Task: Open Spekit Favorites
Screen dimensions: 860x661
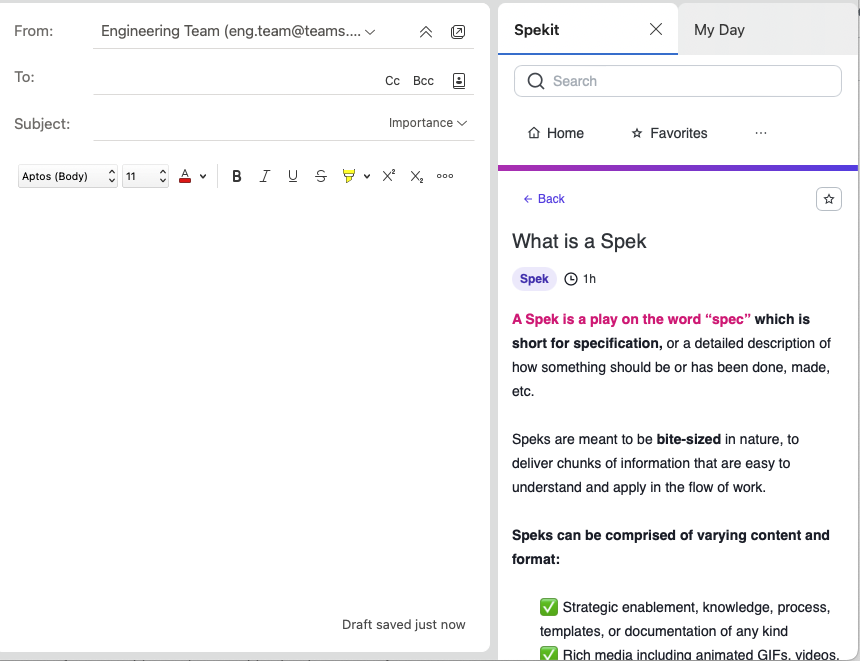Action: pyautogui.click(x=669, y=133)
